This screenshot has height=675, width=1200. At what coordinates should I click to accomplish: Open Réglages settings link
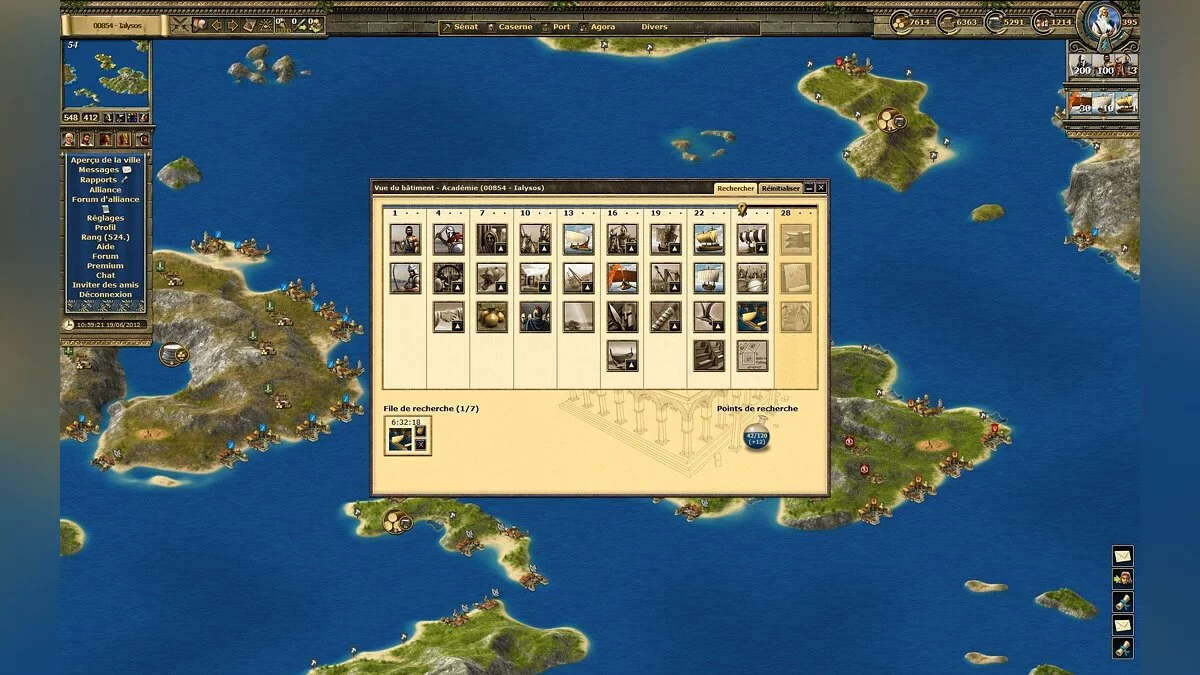(x=105, y=218)
